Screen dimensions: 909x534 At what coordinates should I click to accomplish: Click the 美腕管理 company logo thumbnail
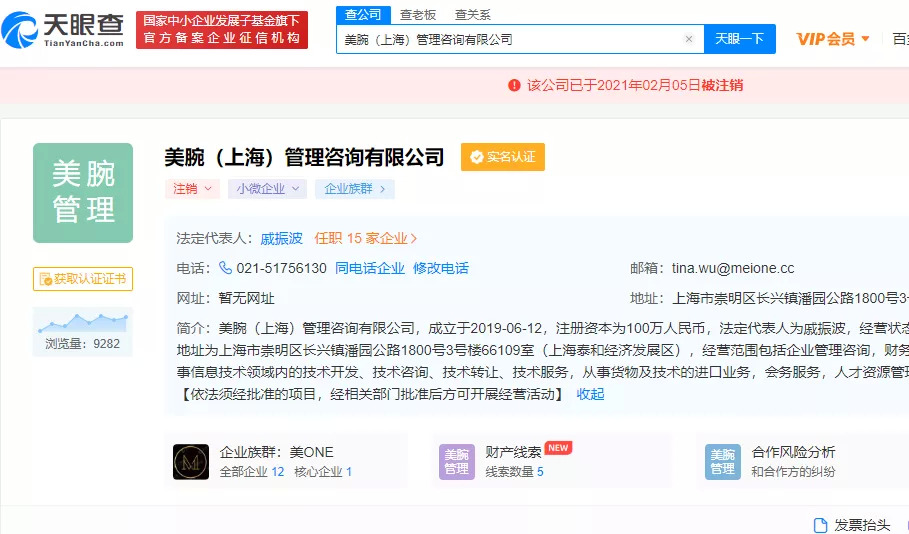83,192
